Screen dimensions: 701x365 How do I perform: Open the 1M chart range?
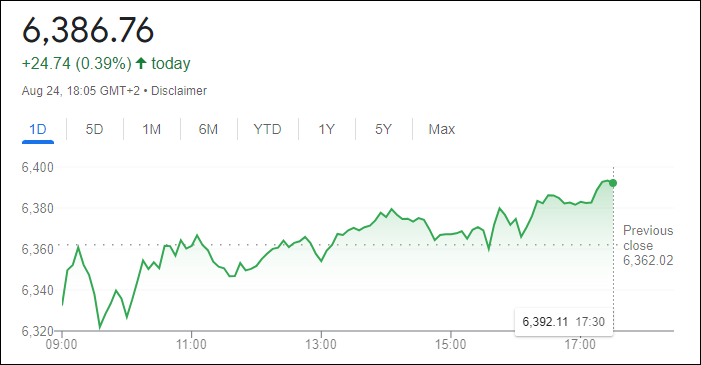tap(152, 129)
